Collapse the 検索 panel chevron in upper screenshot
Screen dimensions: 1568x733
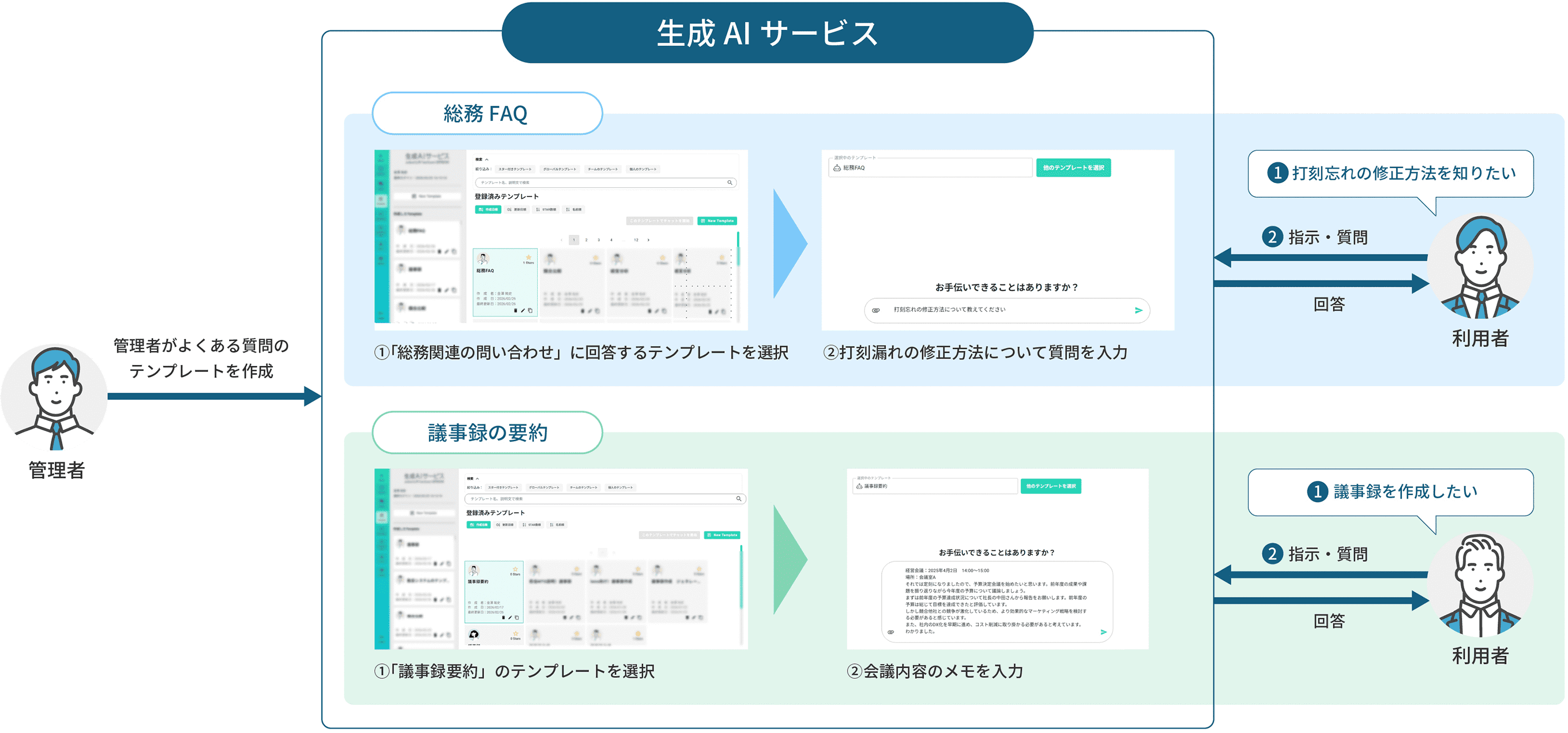pyautogui.click(x=486, y=160)
